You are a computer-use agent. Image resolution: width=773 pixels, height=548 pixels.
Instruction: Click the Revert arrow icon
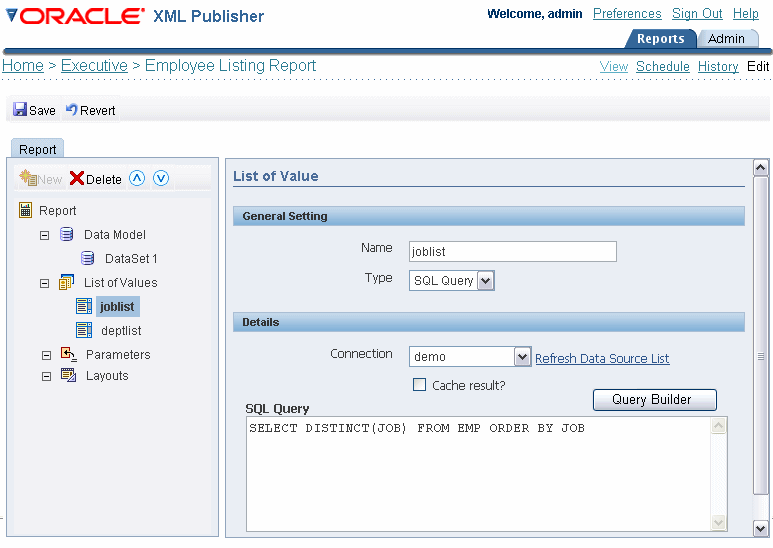point(72,109)
